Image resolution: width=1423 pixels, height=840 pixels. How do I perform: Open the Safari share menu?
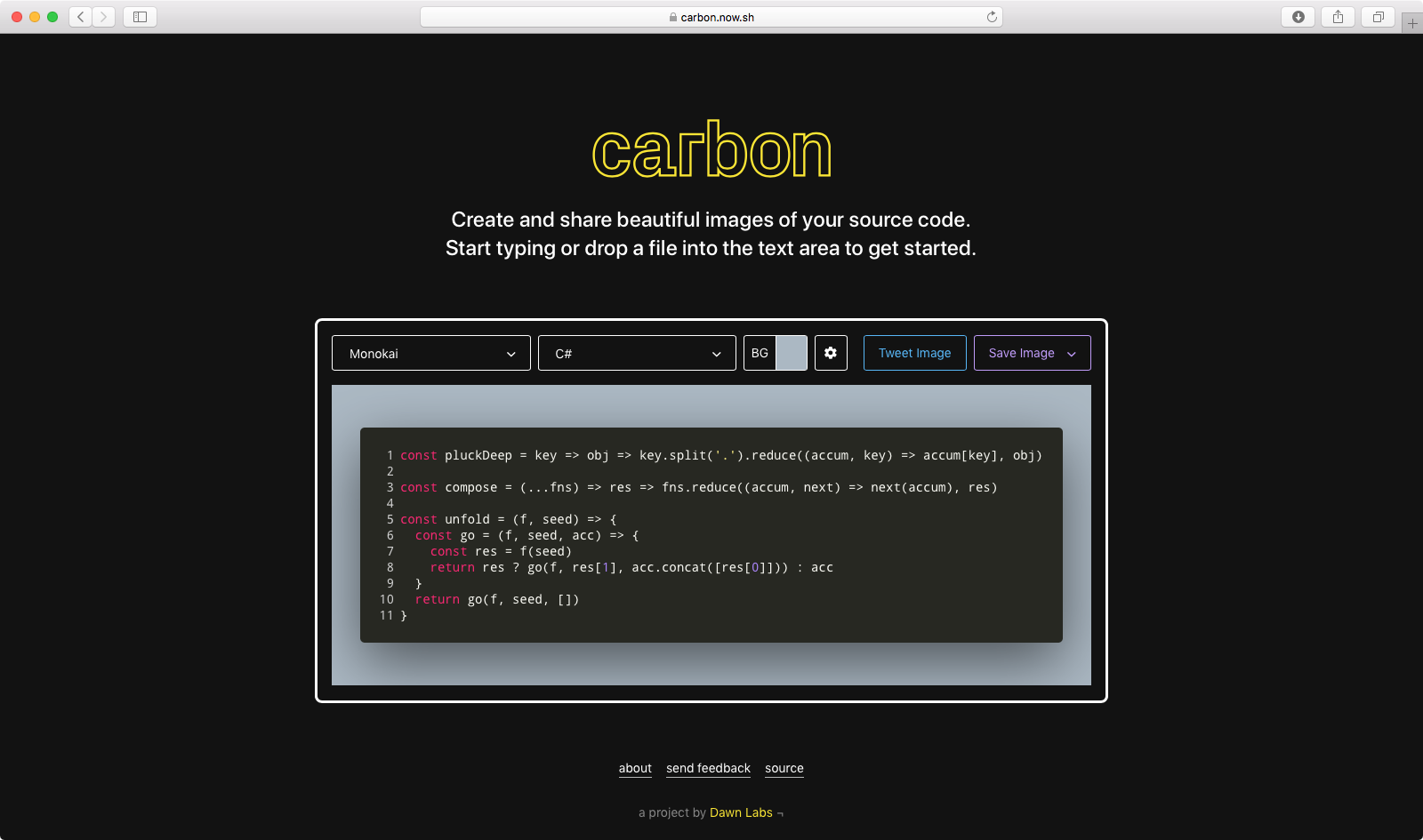pos(1338,17)
